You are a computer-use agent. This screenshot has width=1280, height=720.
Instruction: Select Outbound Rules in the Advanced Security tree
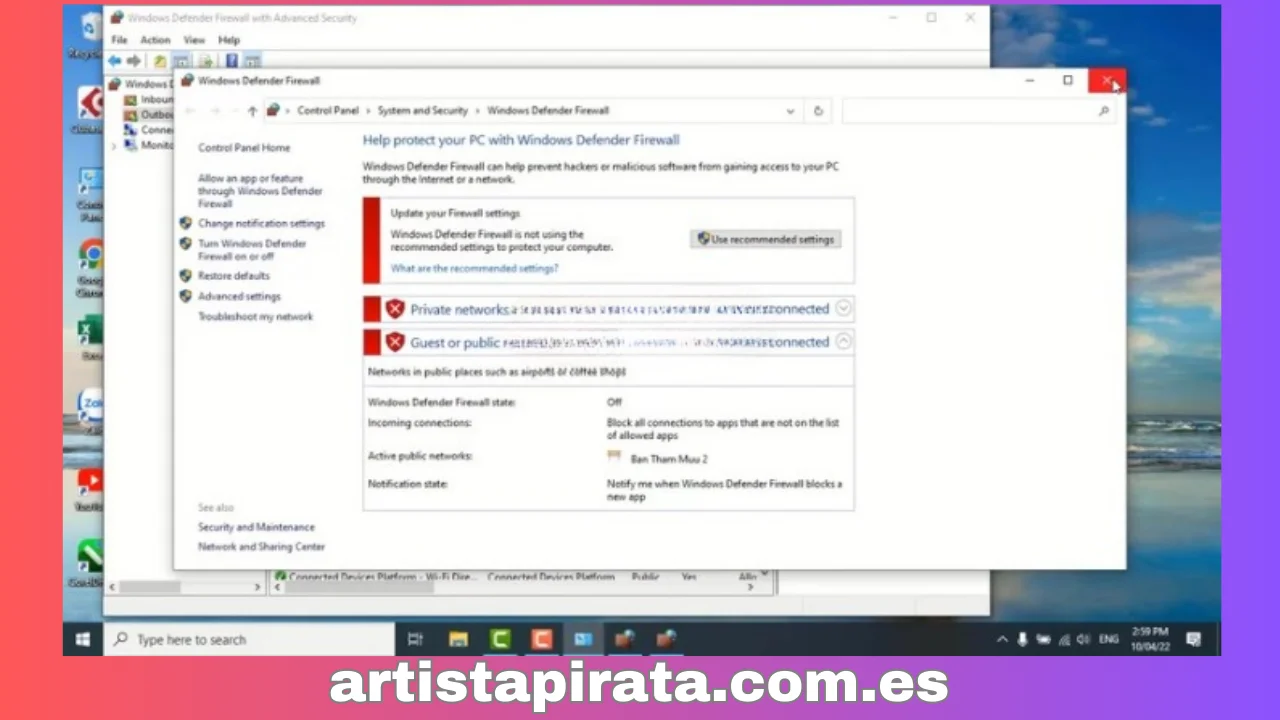click(x=148, y=114)
